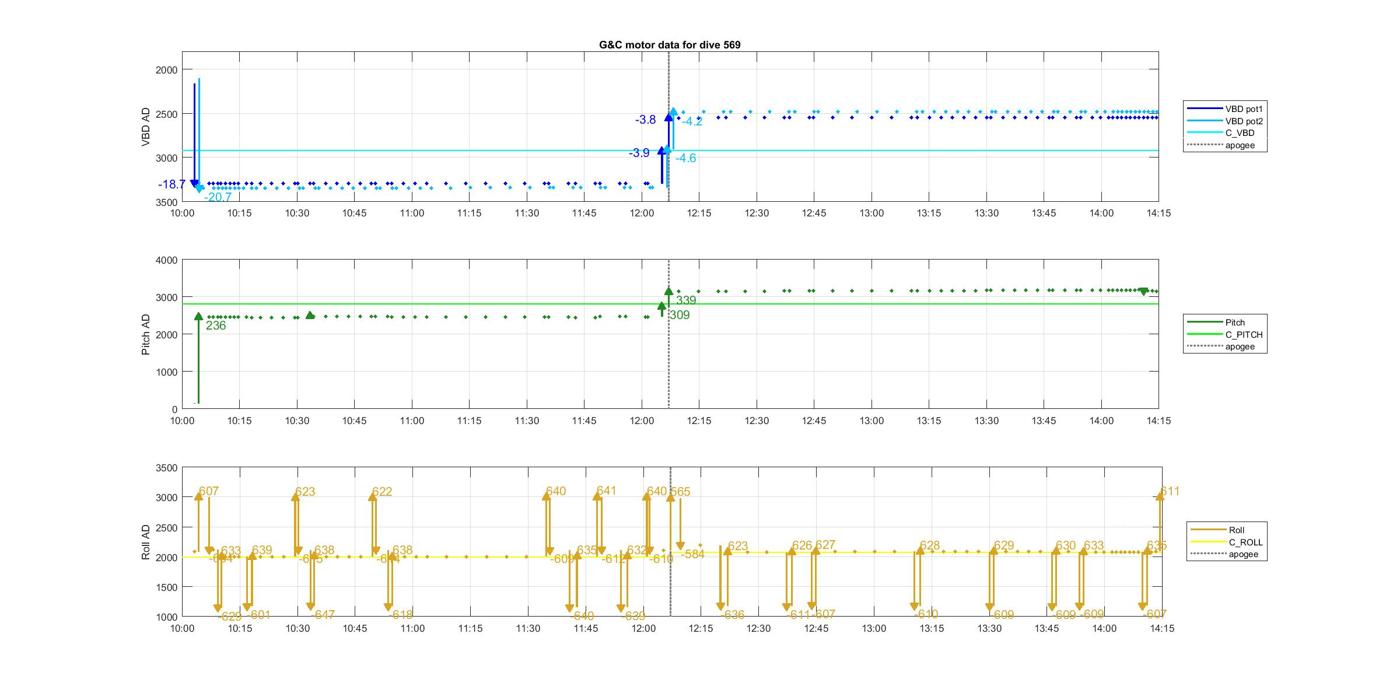Click the "13:00" tick under the Pitch plot
1400x693 pixels.
pyautogui.click(x=872, y=421)
